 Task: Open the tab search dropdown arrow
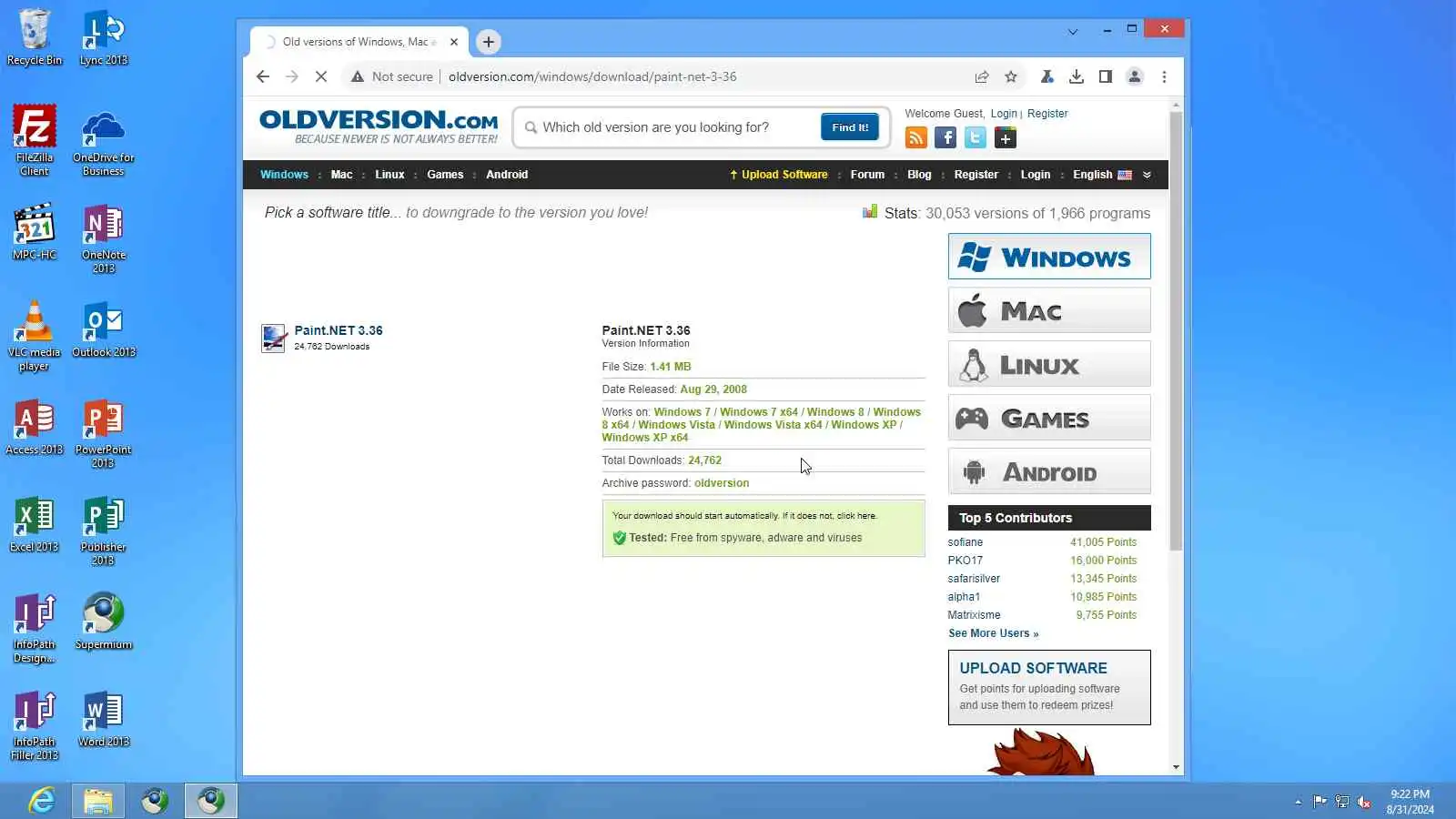(x=1073, y=32)
